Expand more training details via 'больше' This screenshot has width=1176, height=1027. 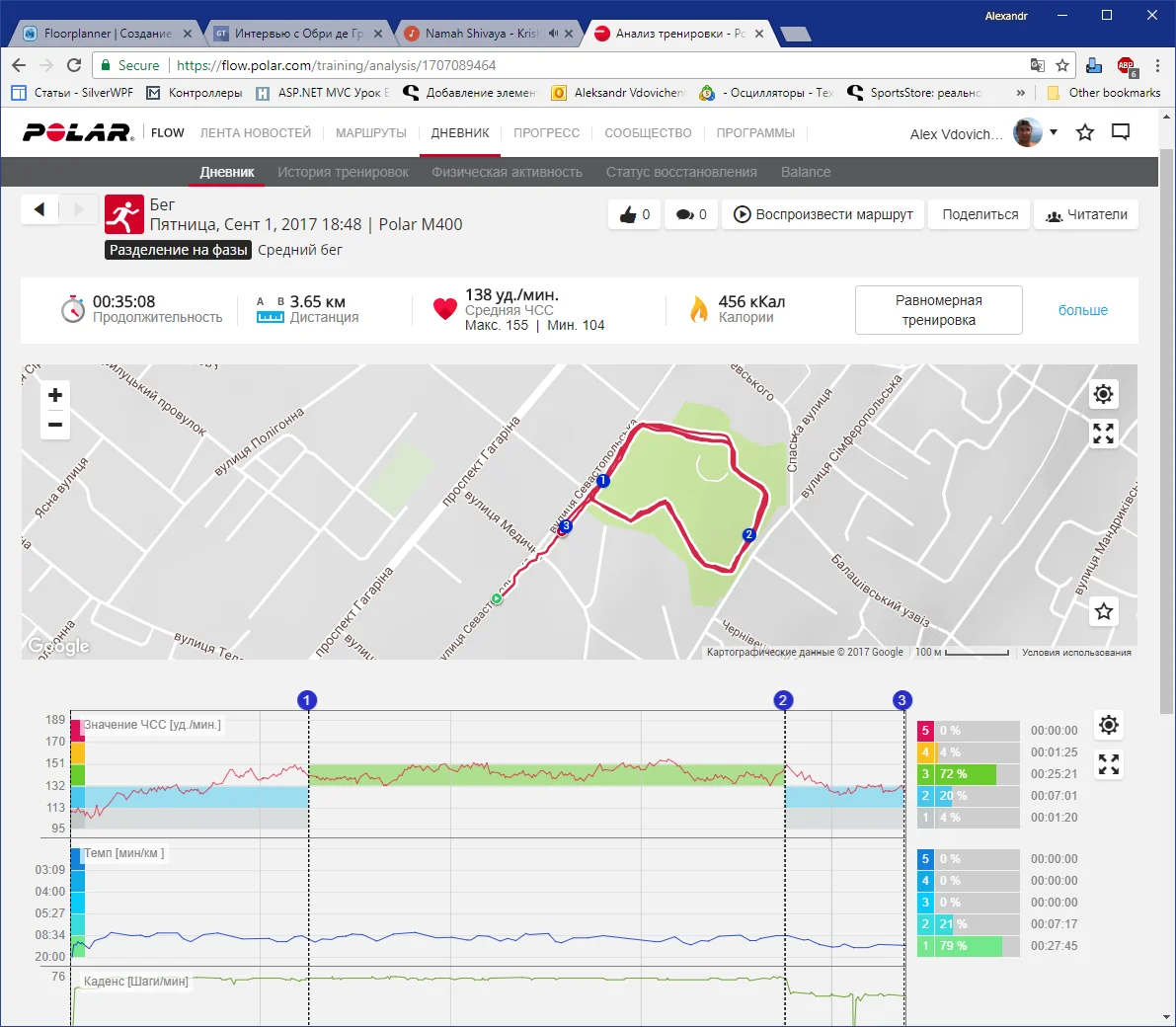pyautogui.click(x=1082, y=310)
